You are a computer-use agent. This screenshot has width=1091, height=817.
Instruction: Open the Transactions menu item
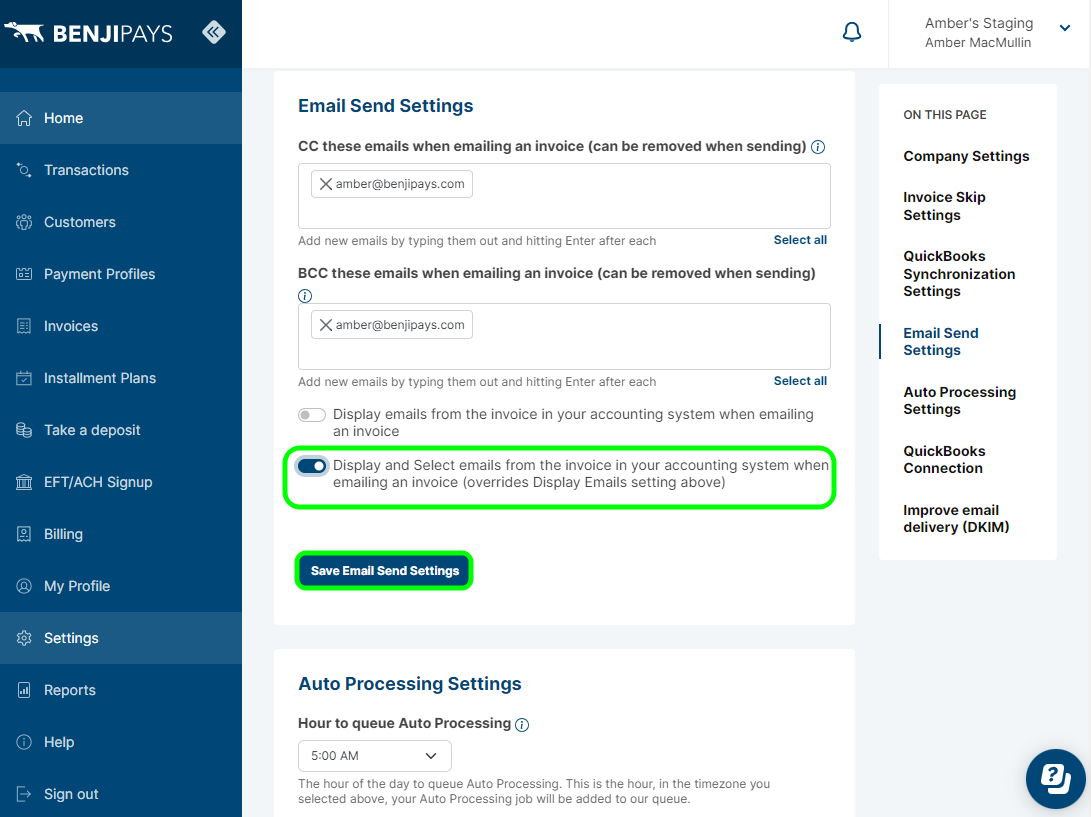pos(121,170)
